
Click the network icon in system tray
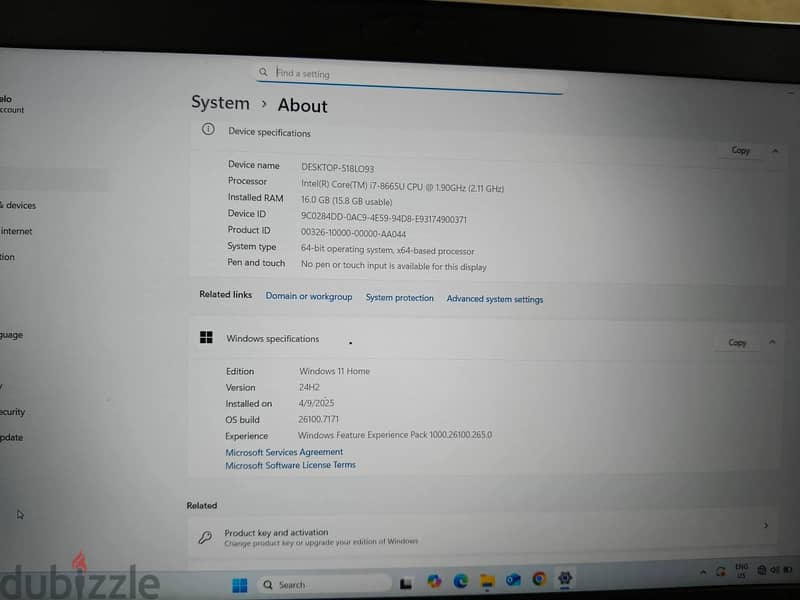[762, 570]
